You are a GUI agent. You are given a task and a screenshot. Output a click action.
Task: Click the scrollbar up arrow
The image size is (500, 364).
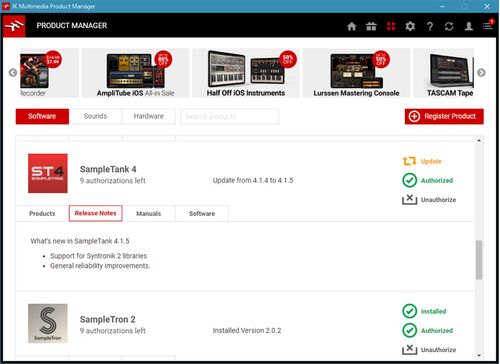pyautogui.click(x=479, y=140)
